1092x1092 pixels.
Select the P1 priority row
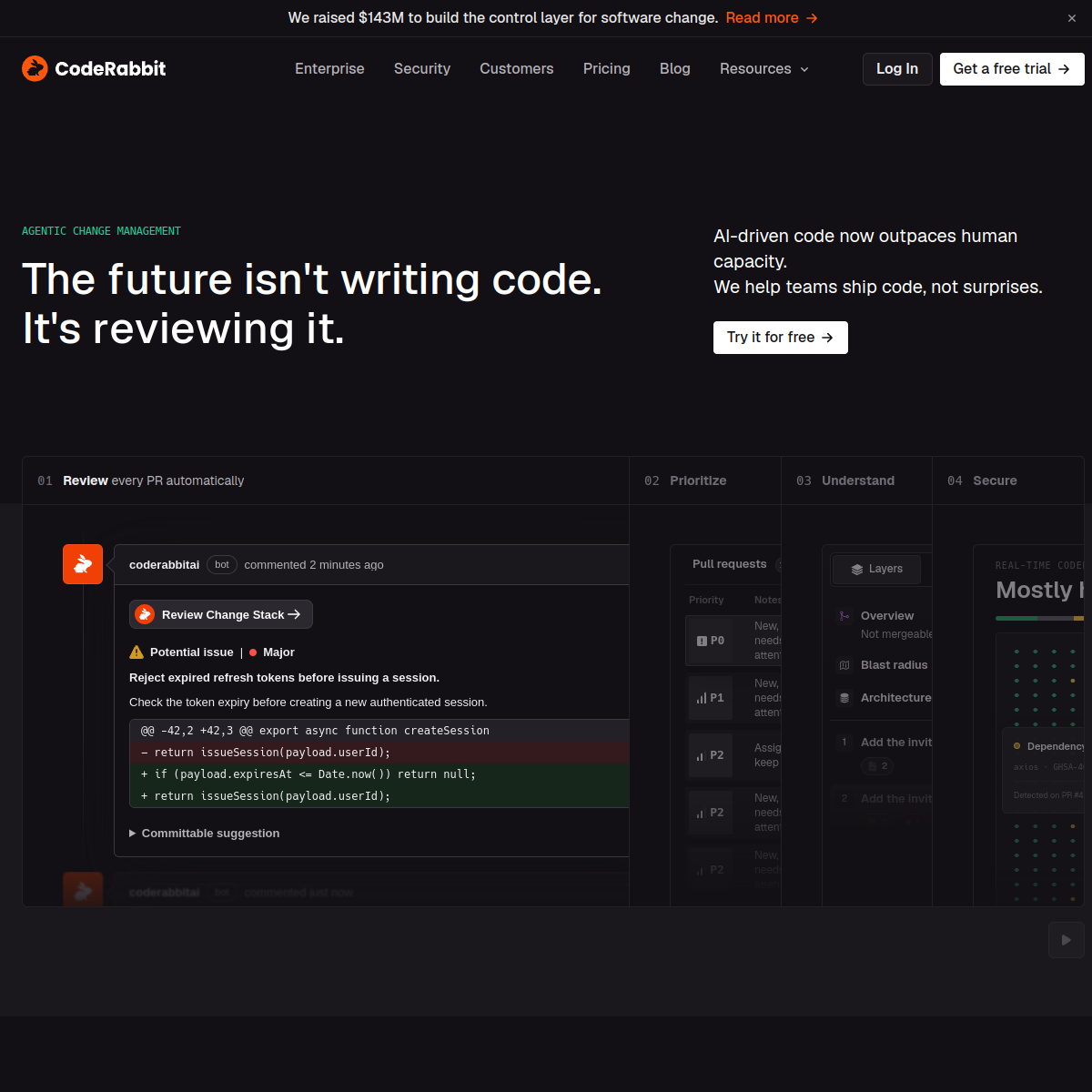pos(733,698)
